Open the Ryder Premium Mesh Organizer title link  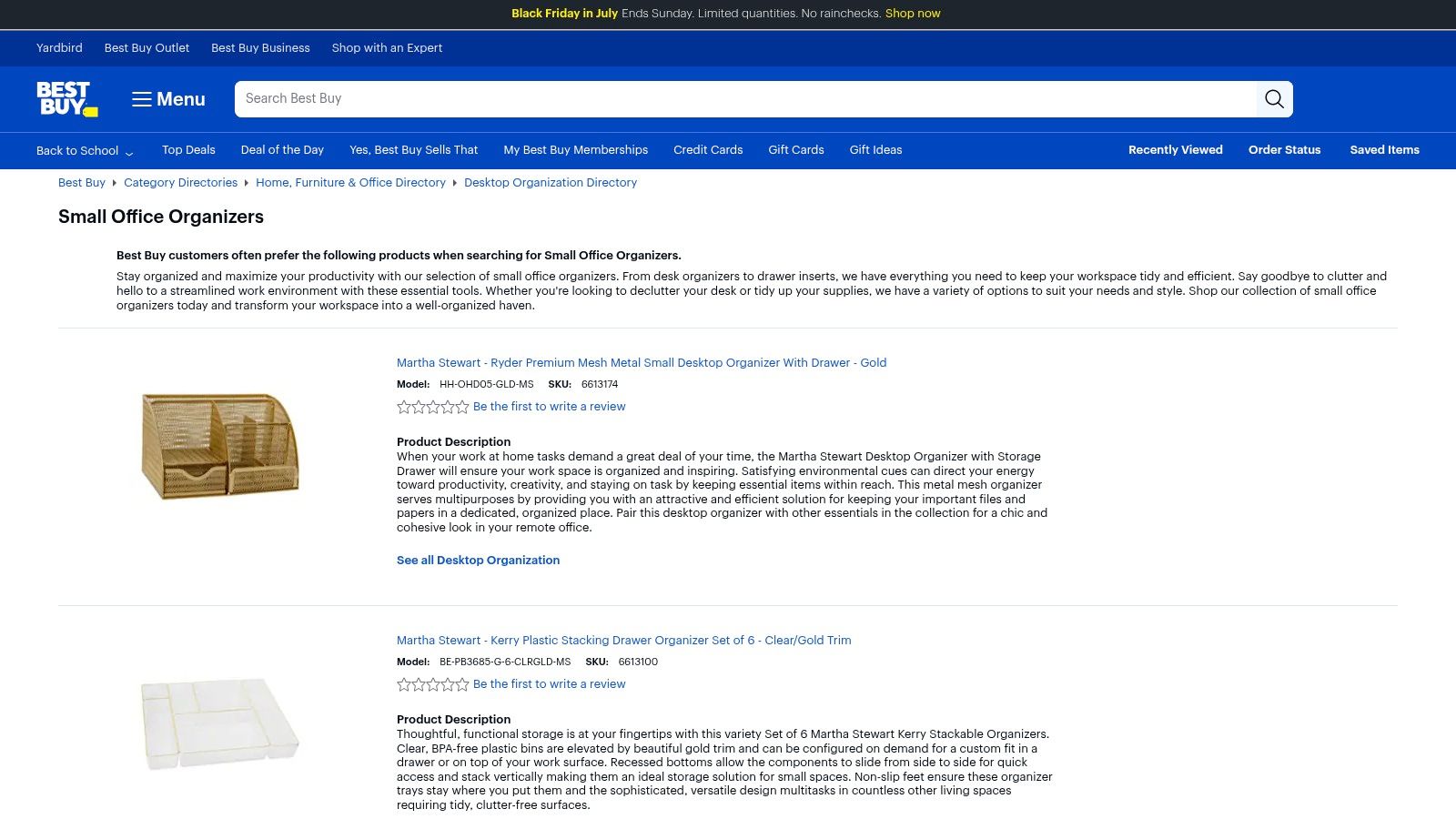[x=642, y=363]
